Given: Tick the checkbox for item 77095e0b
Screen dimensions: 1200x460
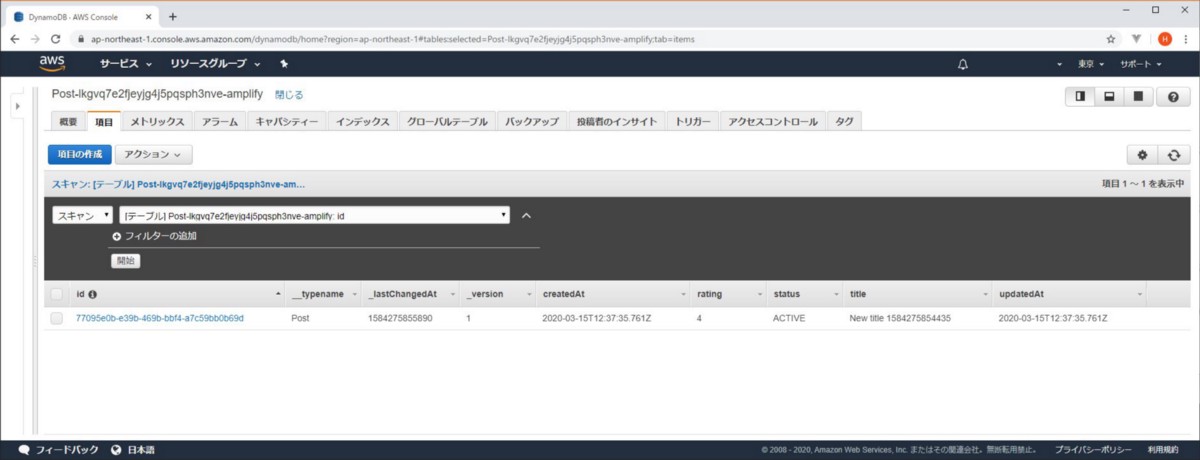Looking at the screenshot, I should click(57, 319).
